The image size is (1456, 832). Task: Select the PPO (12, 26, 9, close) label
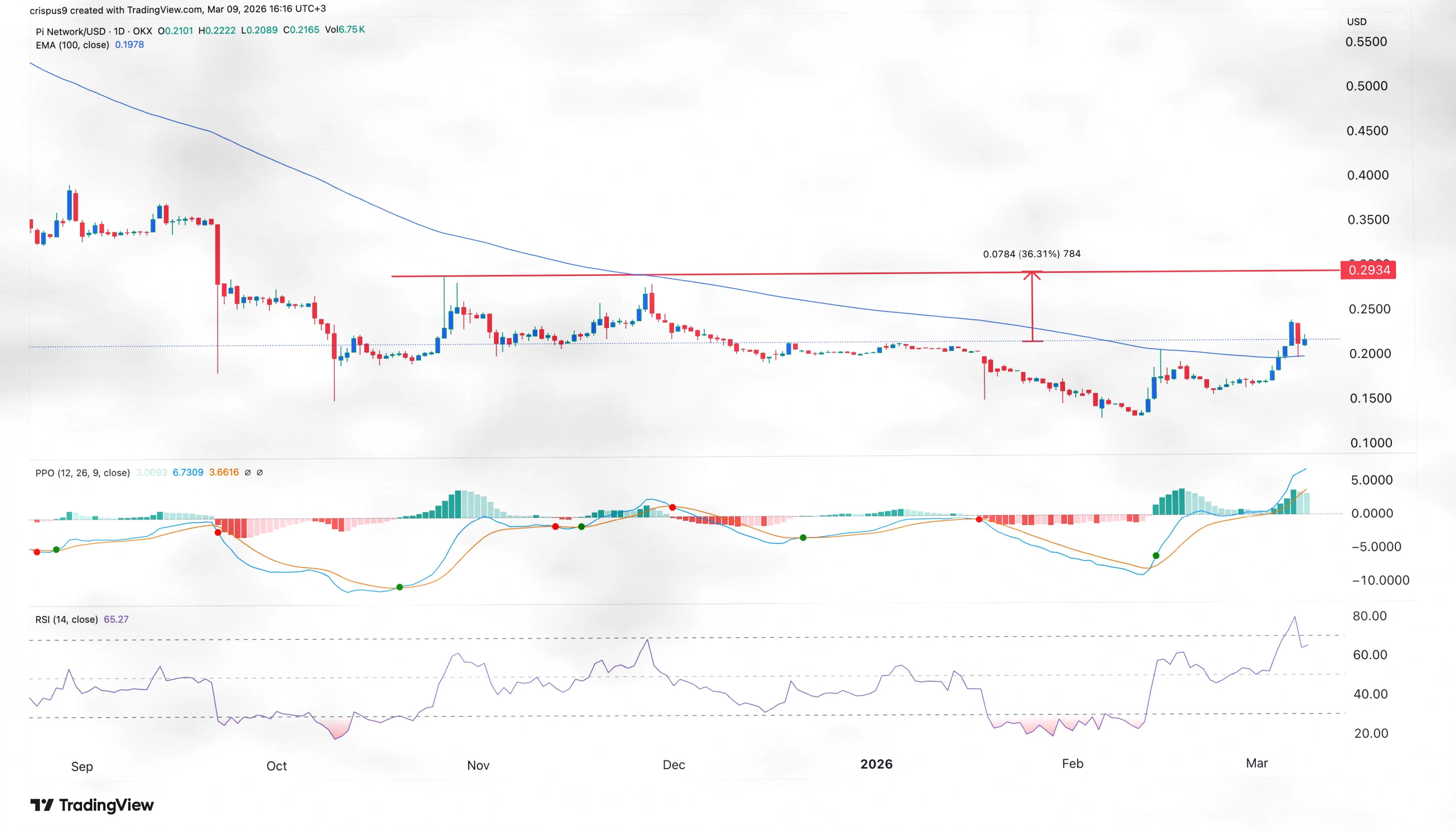(x=83, y=472)
